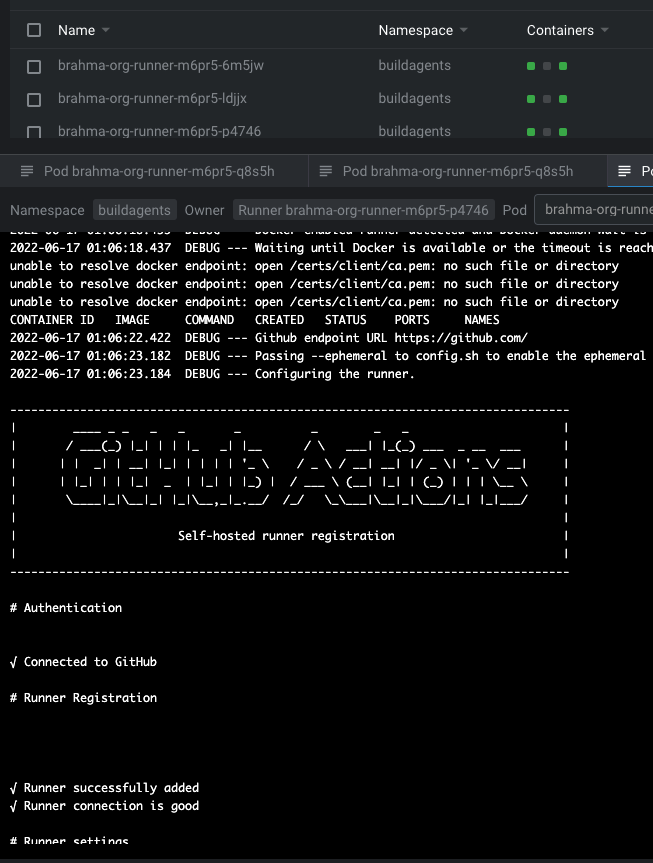The height and width of the screenshot is (863, 653).
Task: Toggle the select-all checkbox in table header
Action: (x=34, y=30)
